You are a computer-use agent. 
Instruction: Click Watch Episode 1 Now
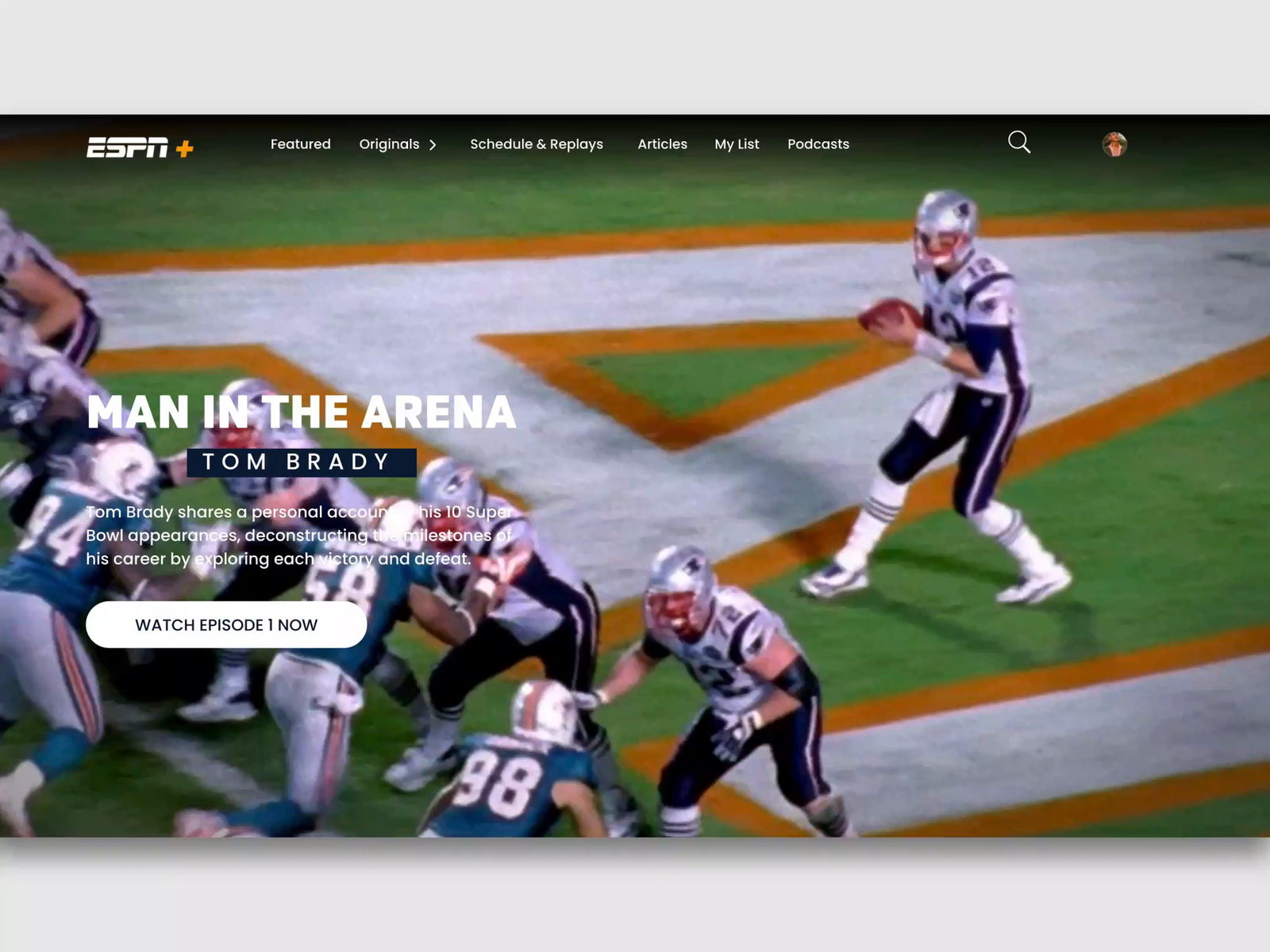pos(225,624)
